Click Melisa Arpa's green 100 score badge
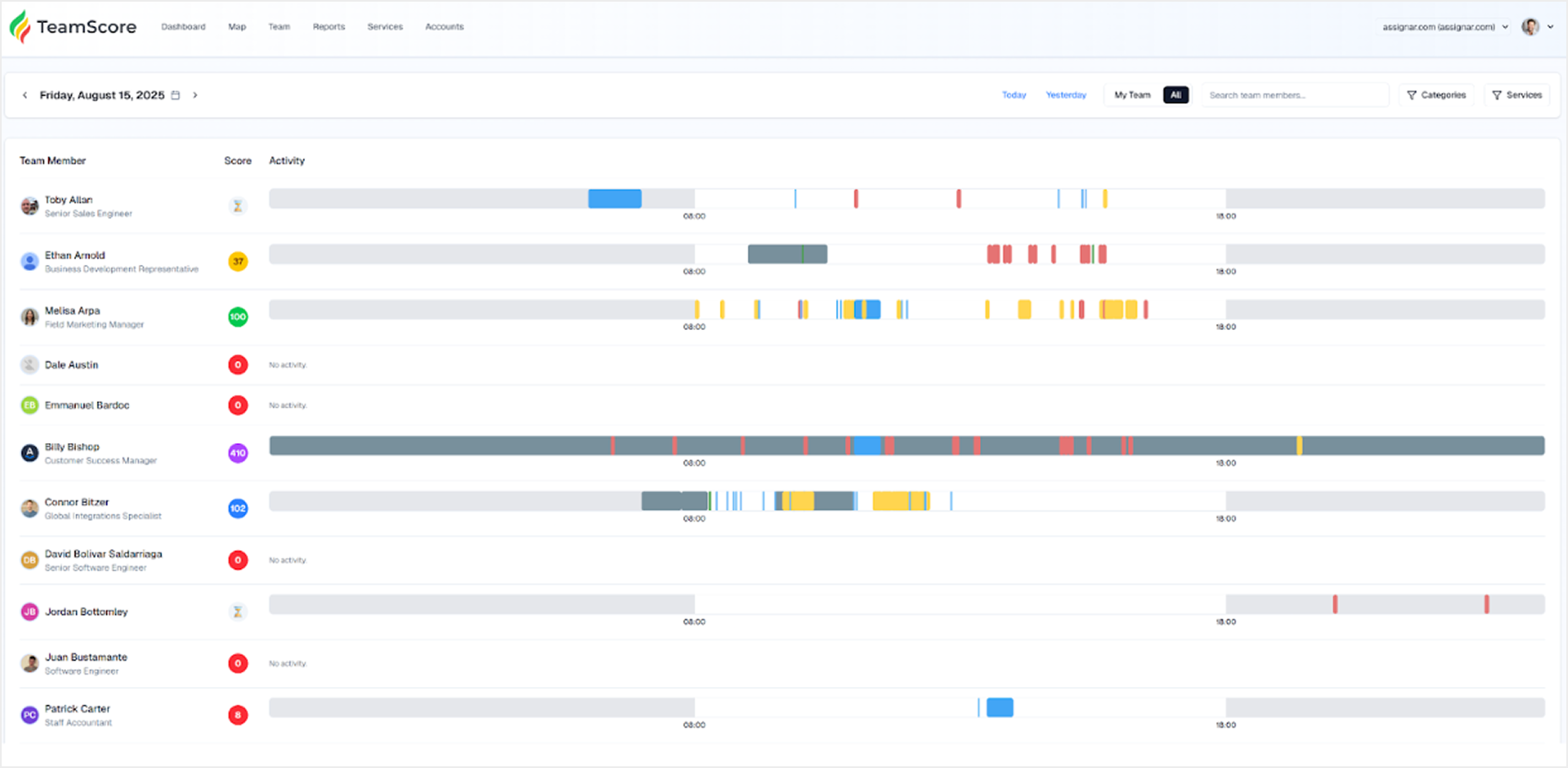1568x768 pixels. [x=238, y=317]
